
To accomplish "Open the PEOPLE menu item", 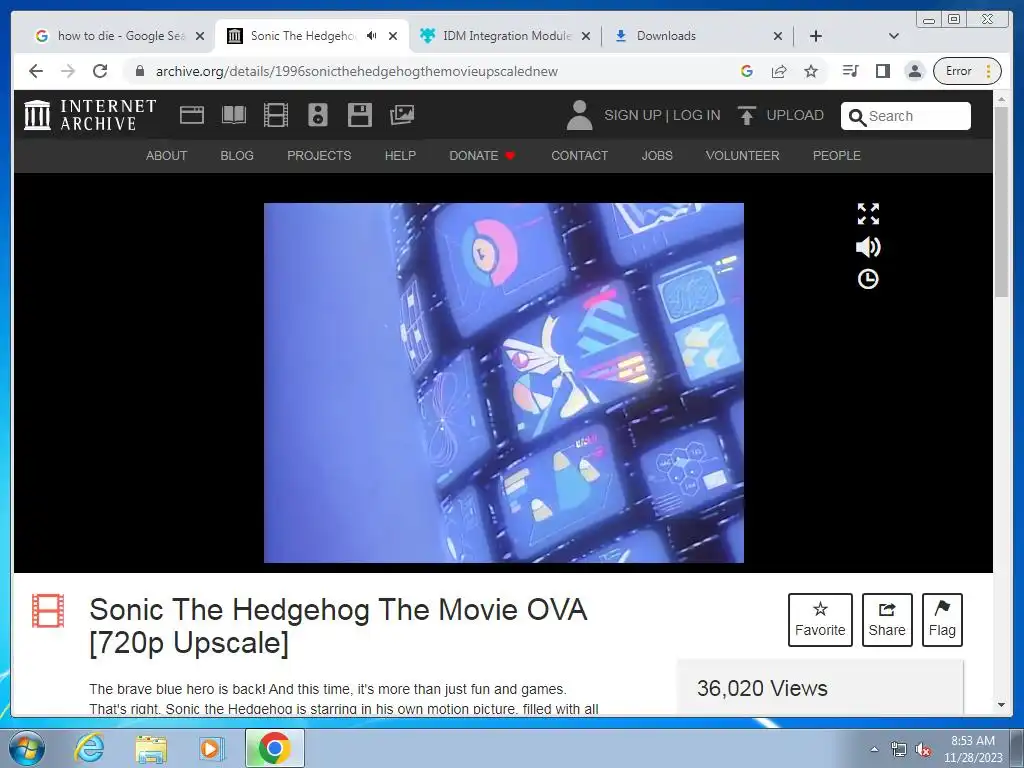I will (x=837, y=155).
